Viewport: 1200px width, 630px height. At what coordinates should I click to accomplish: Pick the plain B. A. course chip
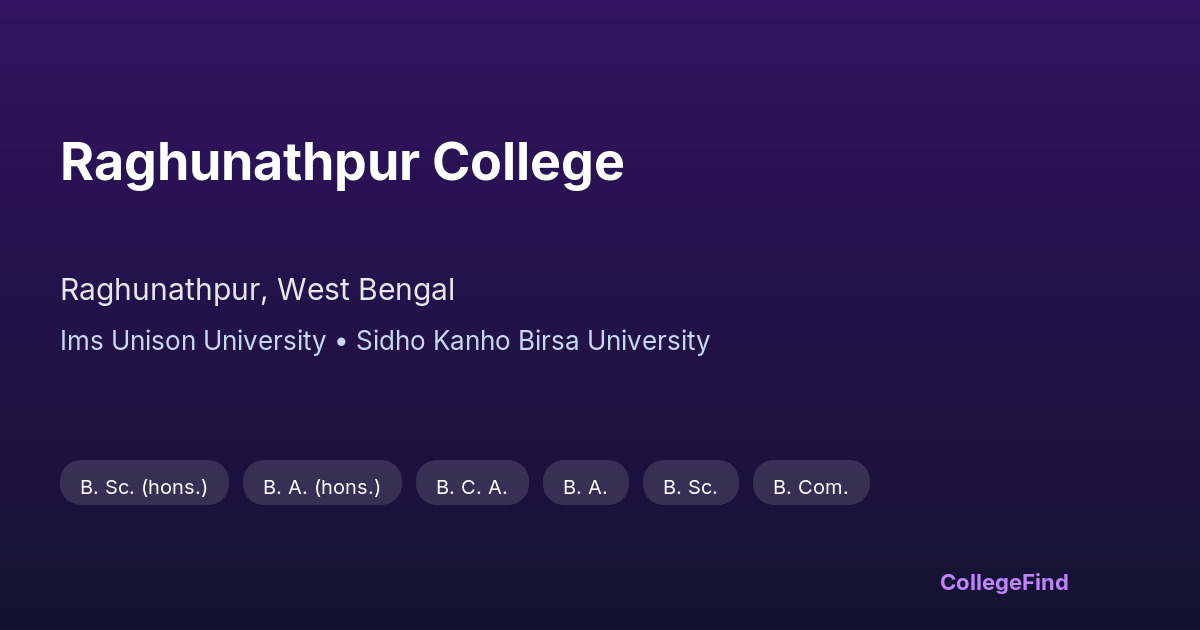click(585, 487)
